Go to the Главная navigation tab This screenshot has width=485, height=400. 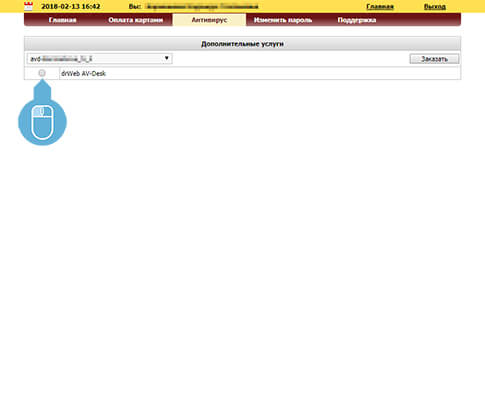point(62,20)
